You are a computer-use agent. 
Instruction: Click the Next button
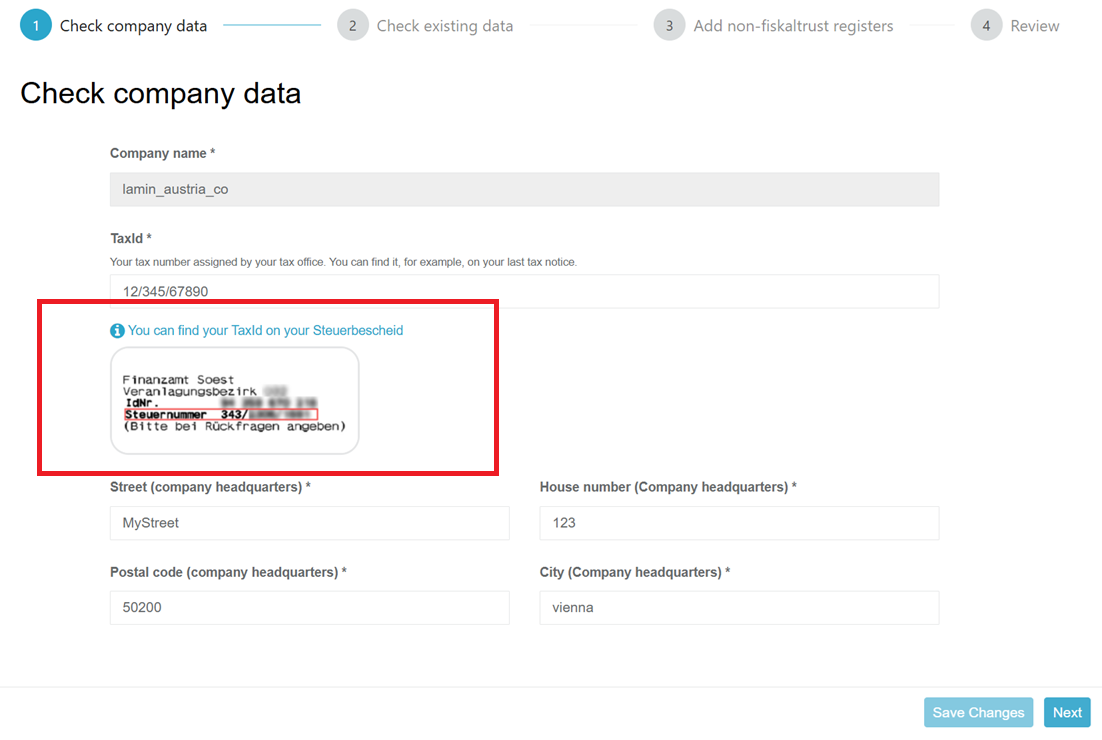[1067, 713]
